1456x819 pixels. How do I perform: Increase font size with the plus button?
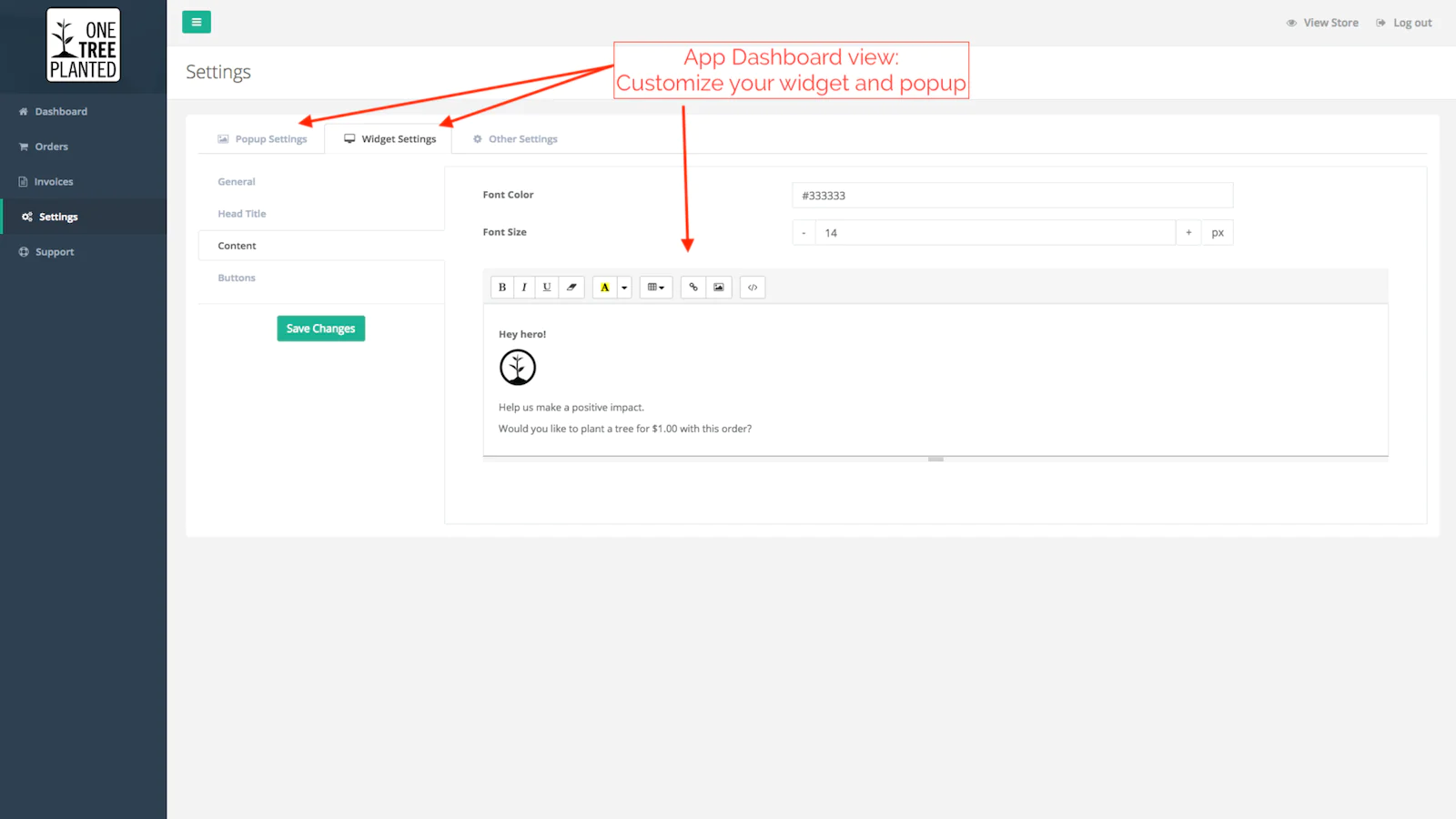pos(1188,233)
